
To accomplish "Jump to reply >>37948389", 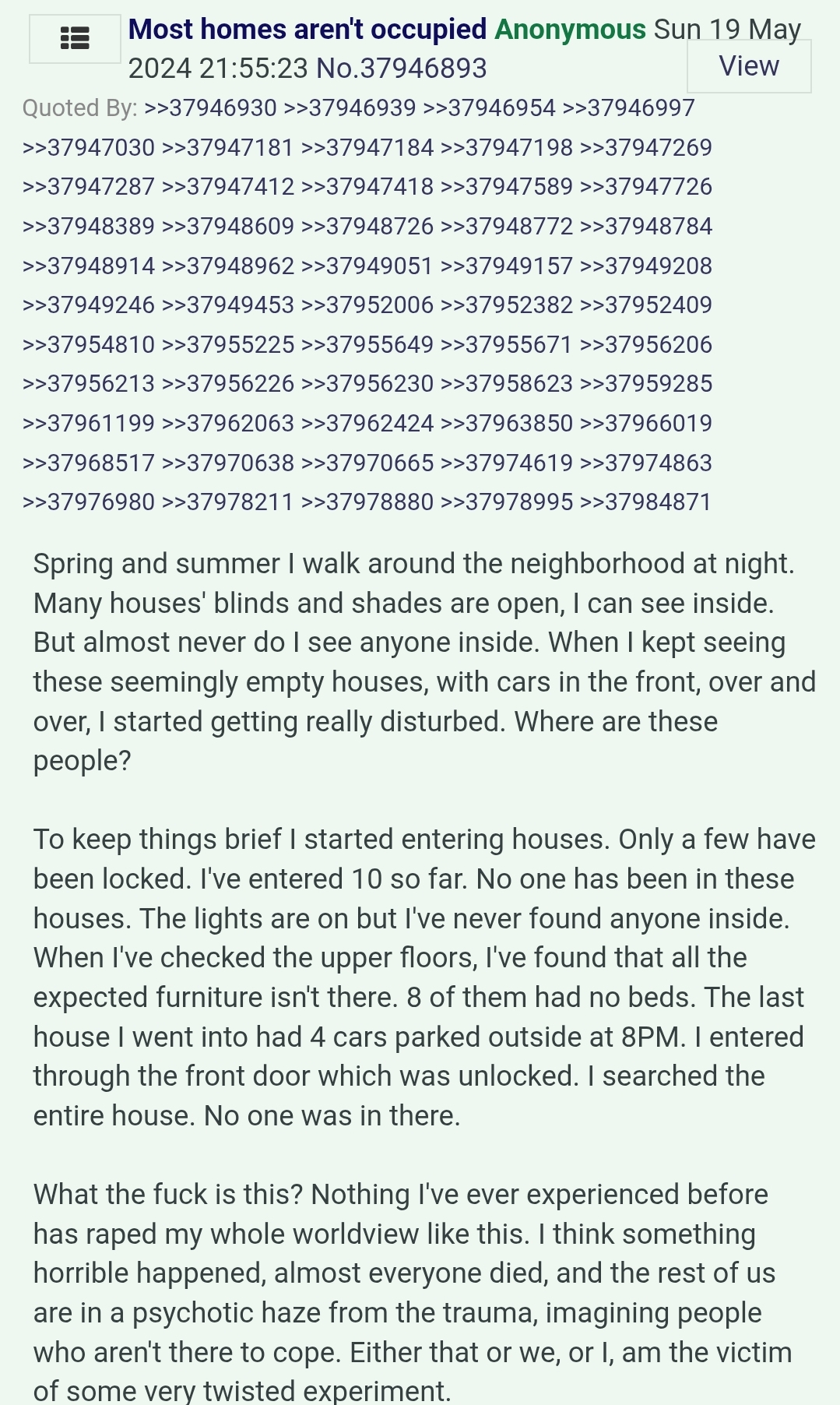I will (89, 226).
